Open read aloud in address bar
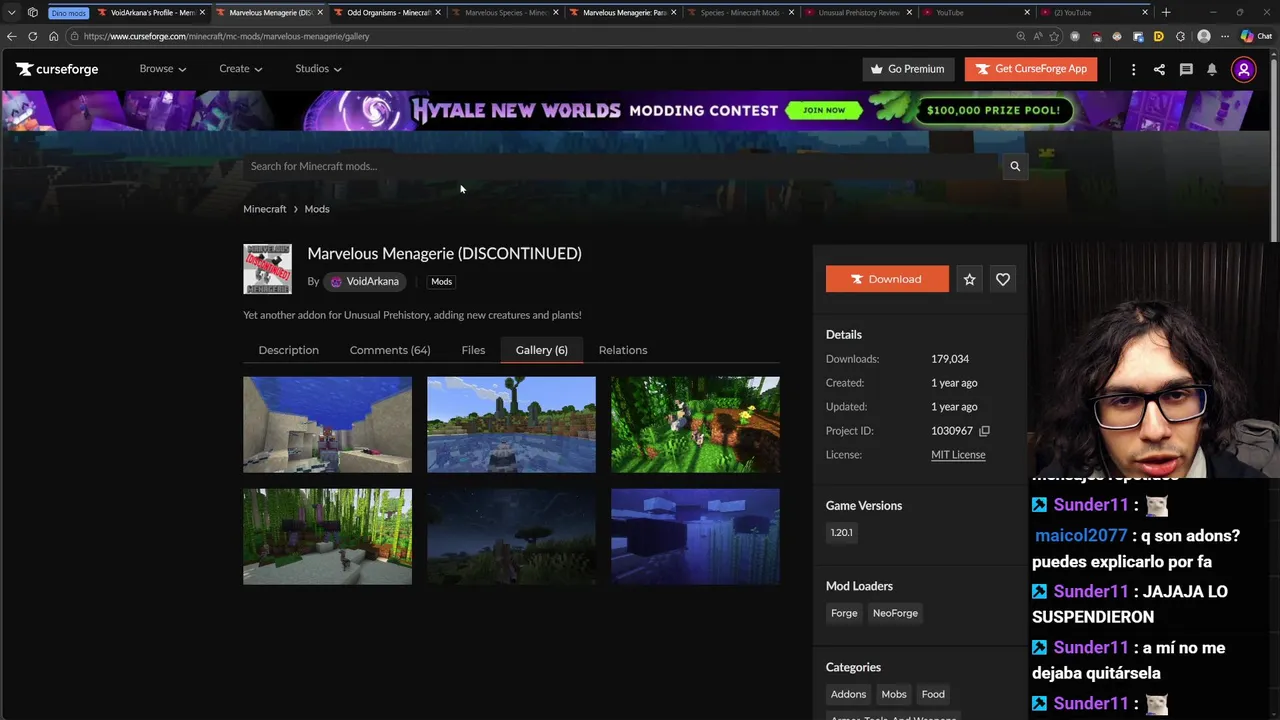 1037,36
